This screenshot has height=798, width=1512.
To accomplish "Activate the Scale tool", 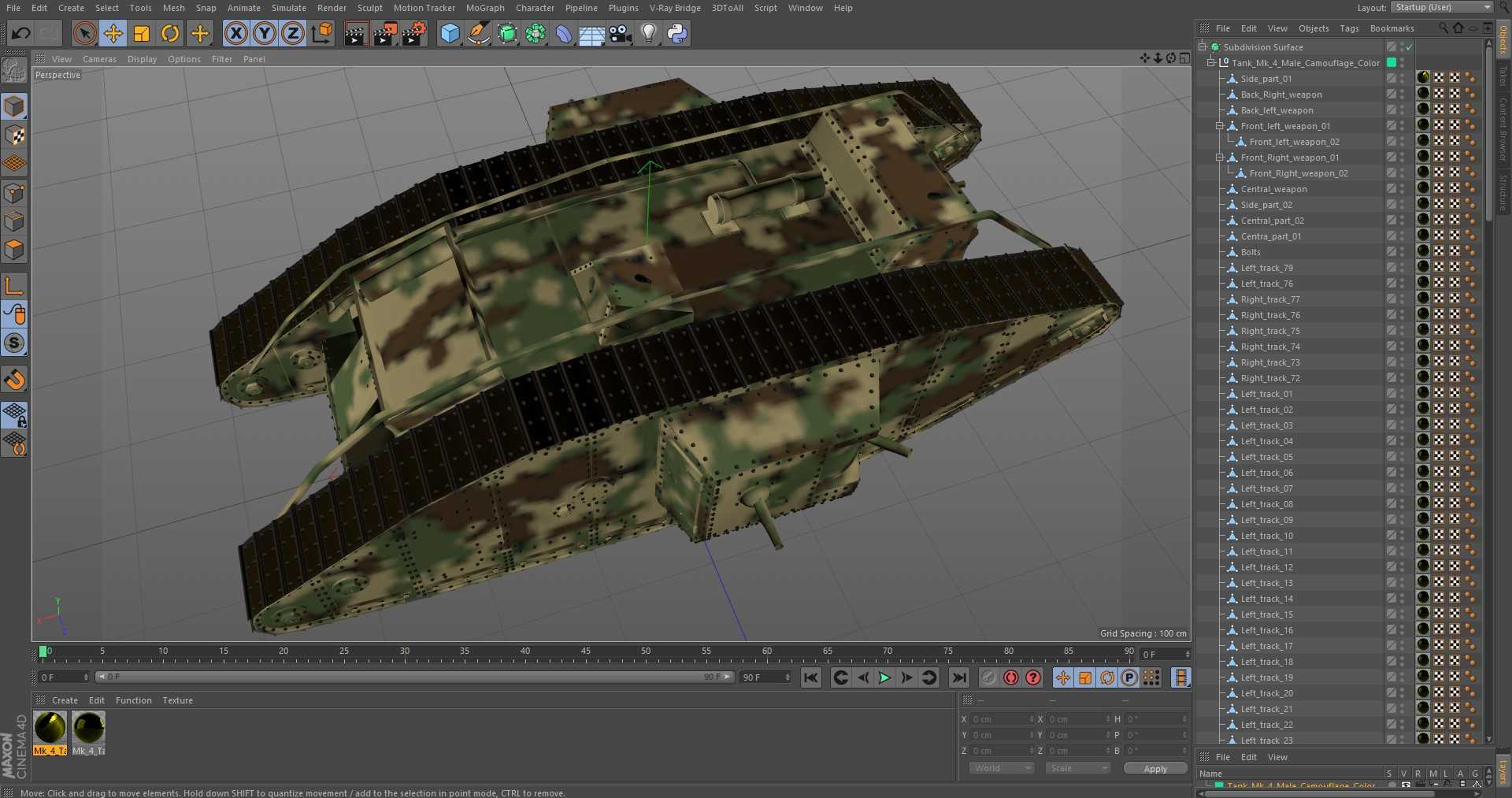I will click(142, 33).
